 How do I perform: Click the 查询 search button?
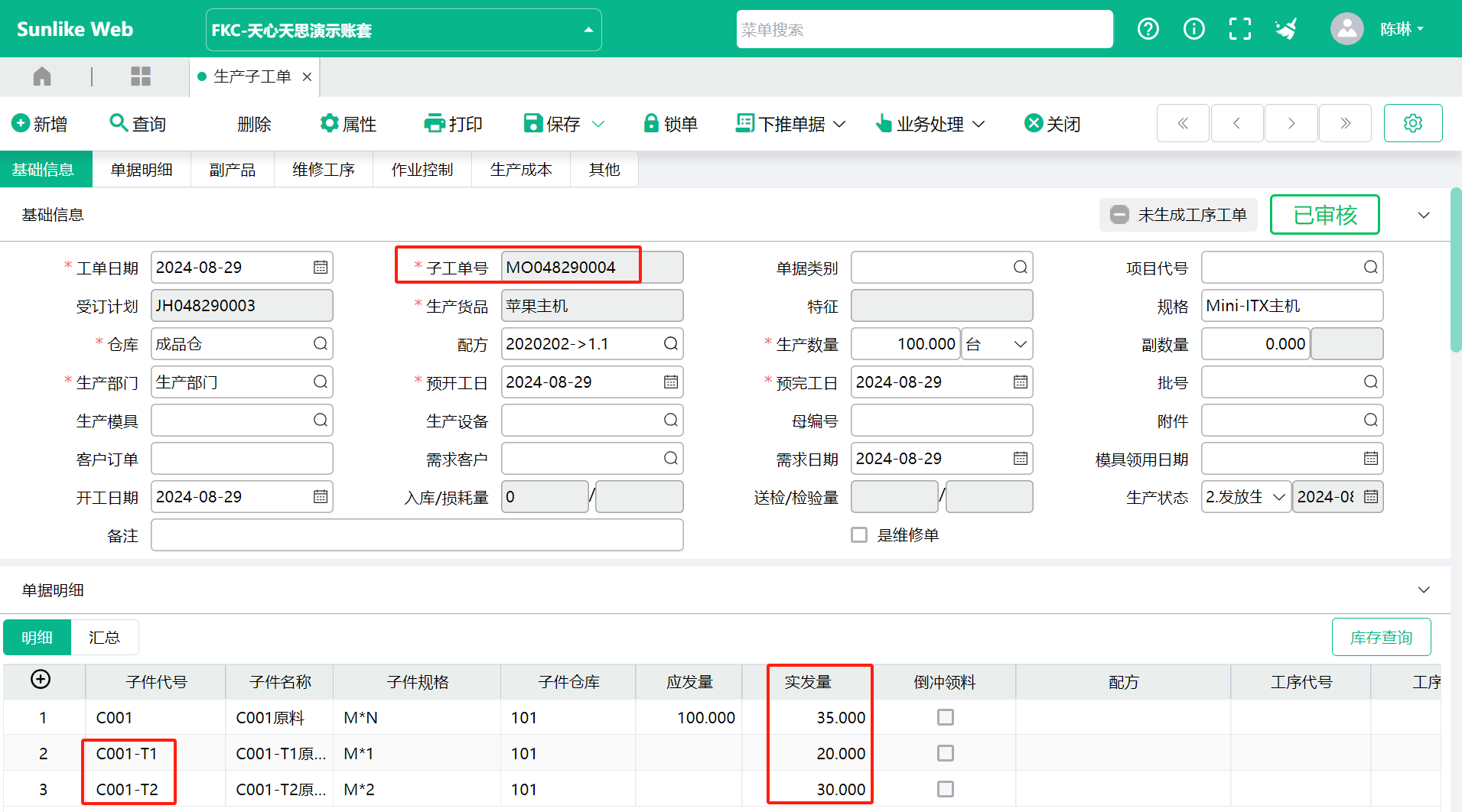(138, 124)
